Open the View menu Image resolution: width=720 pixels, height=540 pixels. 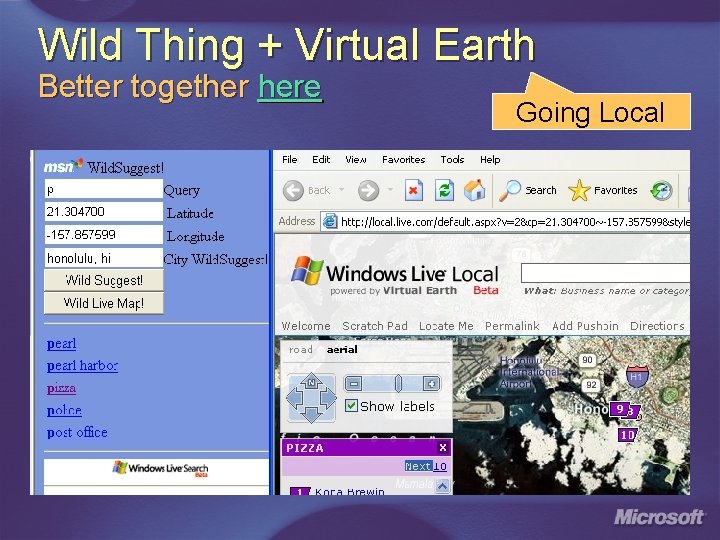click(356, 159)
